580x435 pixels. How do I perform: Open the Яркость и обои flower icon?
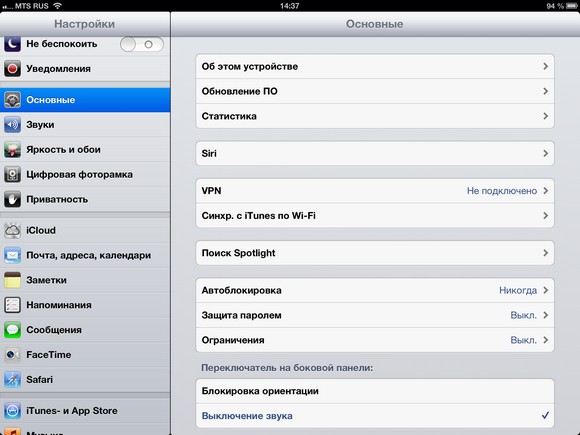12,149
